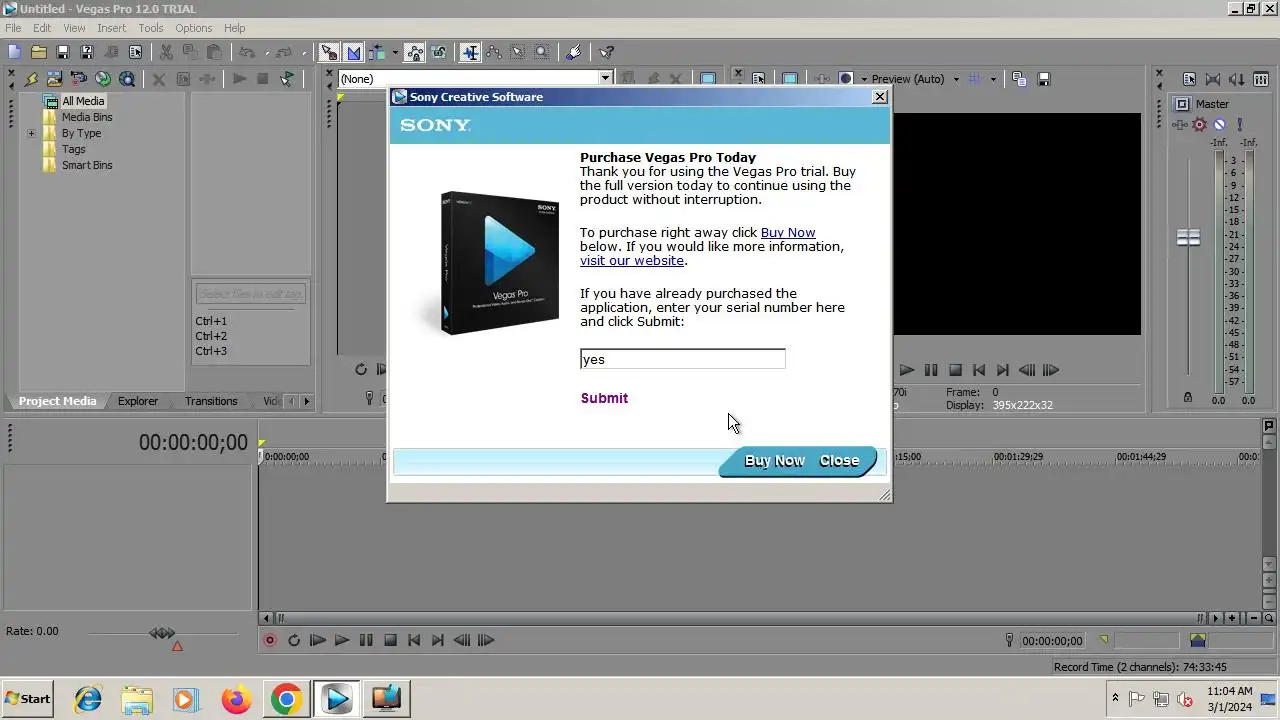
Task: Toggle the Master fader lock icon
Action: [x=1188, y=398]
